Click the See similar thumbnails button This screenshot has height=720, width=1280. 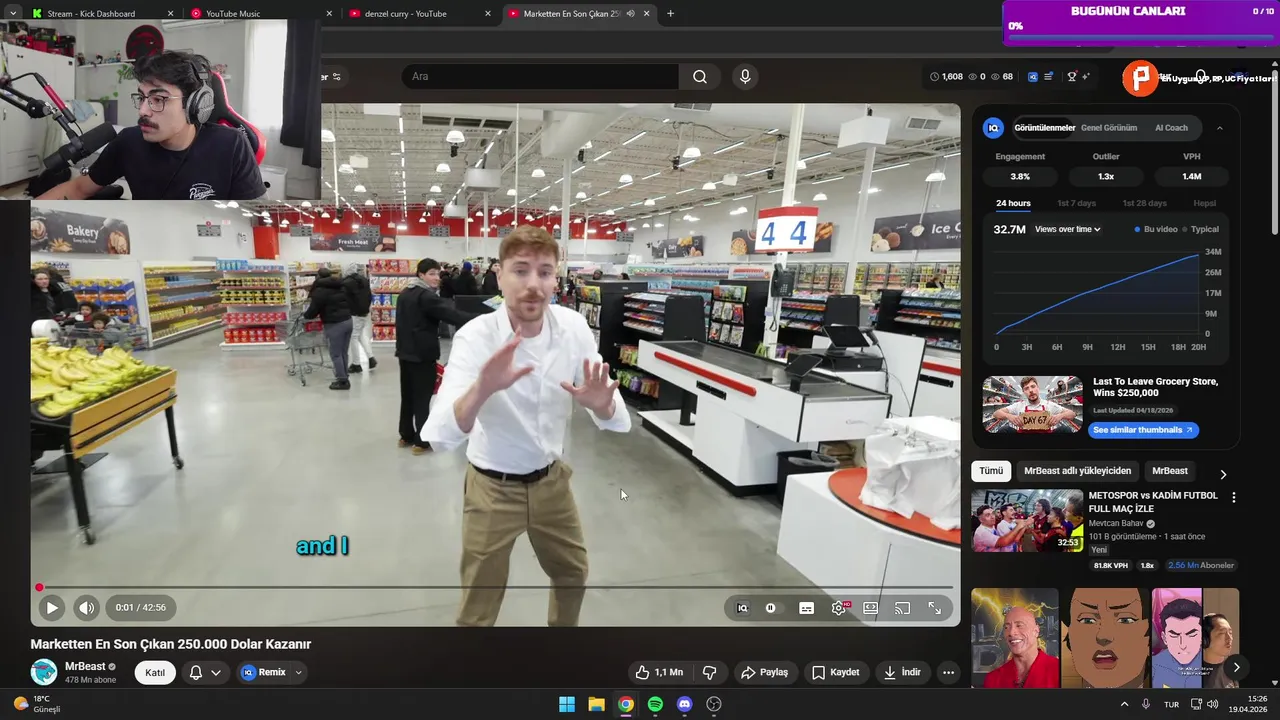point(1143,430)
